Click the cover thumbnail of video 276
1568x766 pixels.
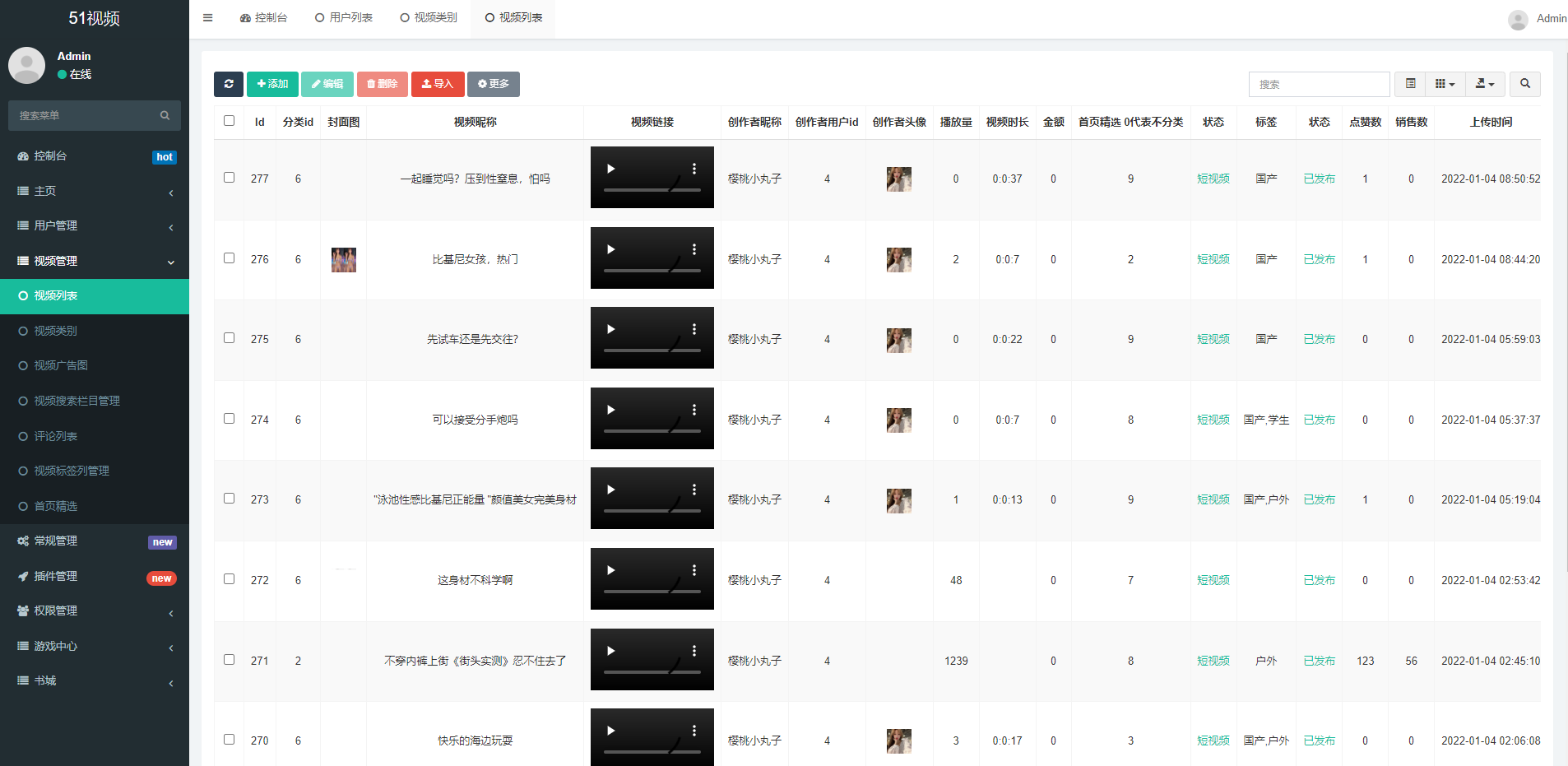[343, 260]
